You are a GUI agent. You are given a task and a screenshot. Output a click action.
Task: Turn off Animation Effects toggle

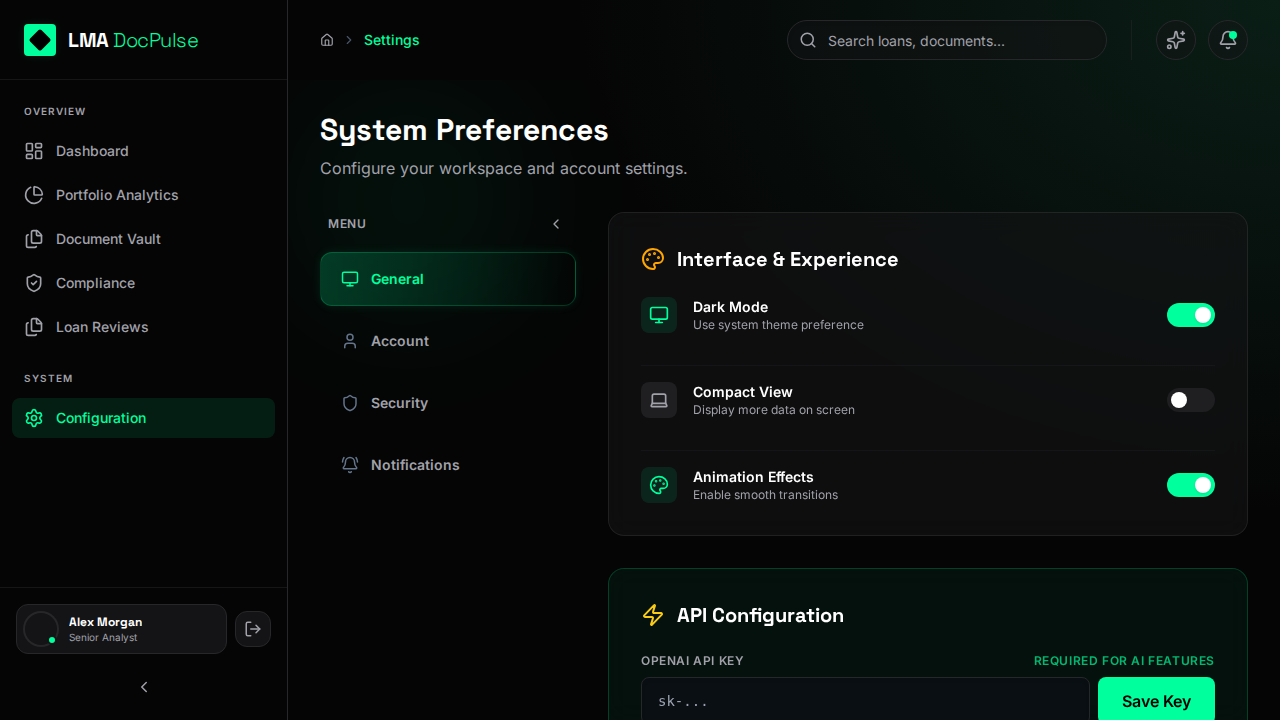pos(1190,485)
